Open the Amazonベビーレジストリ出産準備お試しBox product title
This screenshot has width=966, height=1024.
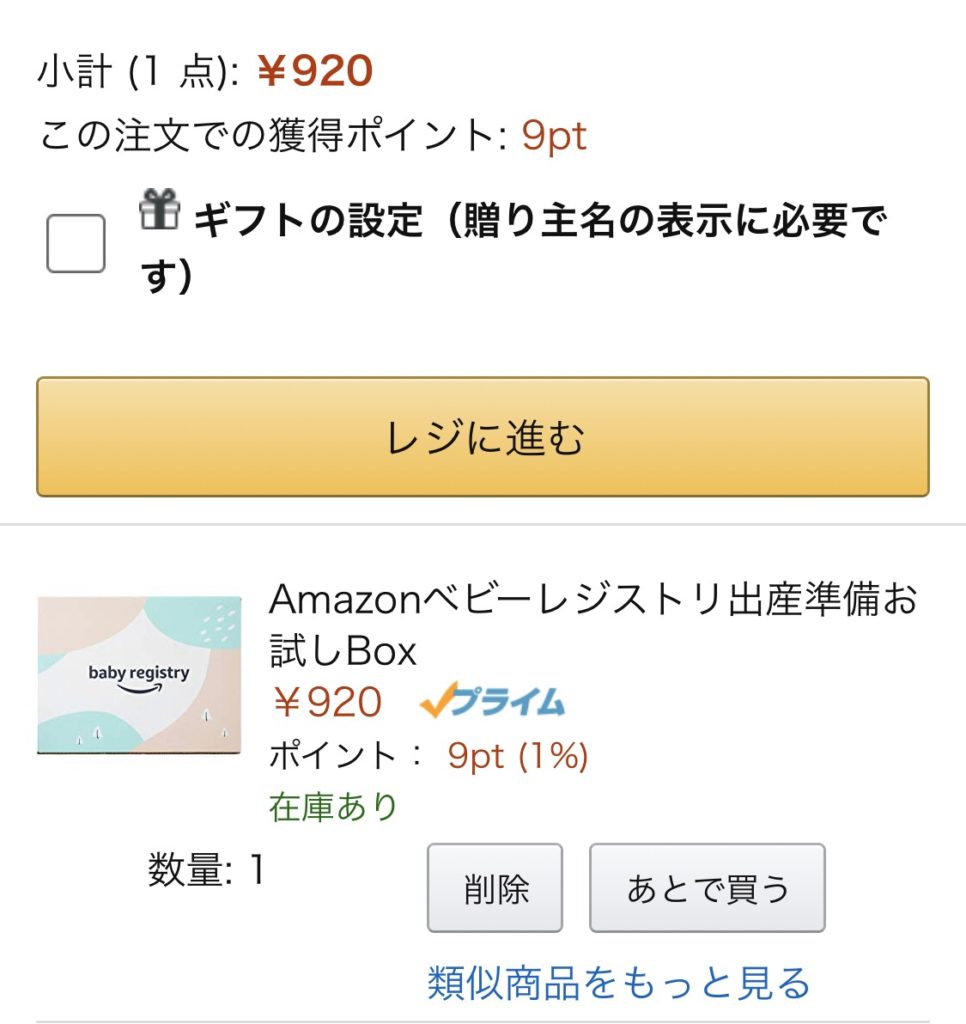click(x=592, y=625)
